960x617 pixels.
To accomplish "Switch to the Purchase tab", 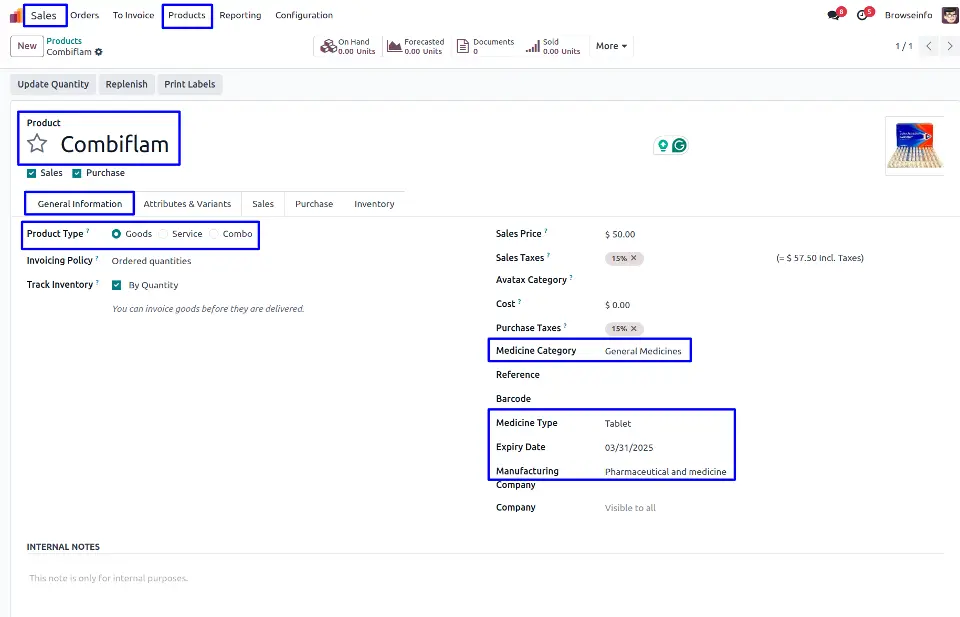I will pos(314,204).
